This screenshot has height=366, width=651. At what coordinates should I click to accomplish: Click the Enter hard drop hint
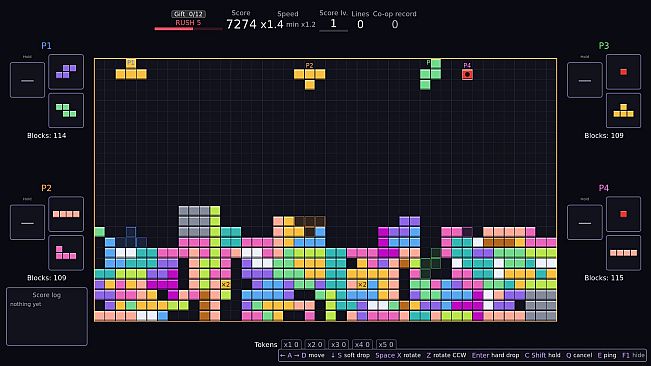coord(495,355)
